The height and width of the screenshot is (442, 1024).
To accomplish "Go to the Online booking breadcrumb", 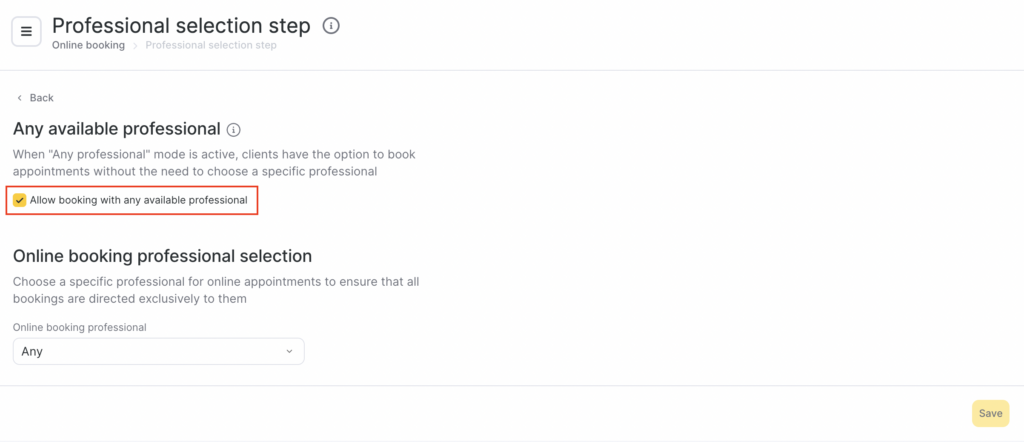I will coord(88,45).
